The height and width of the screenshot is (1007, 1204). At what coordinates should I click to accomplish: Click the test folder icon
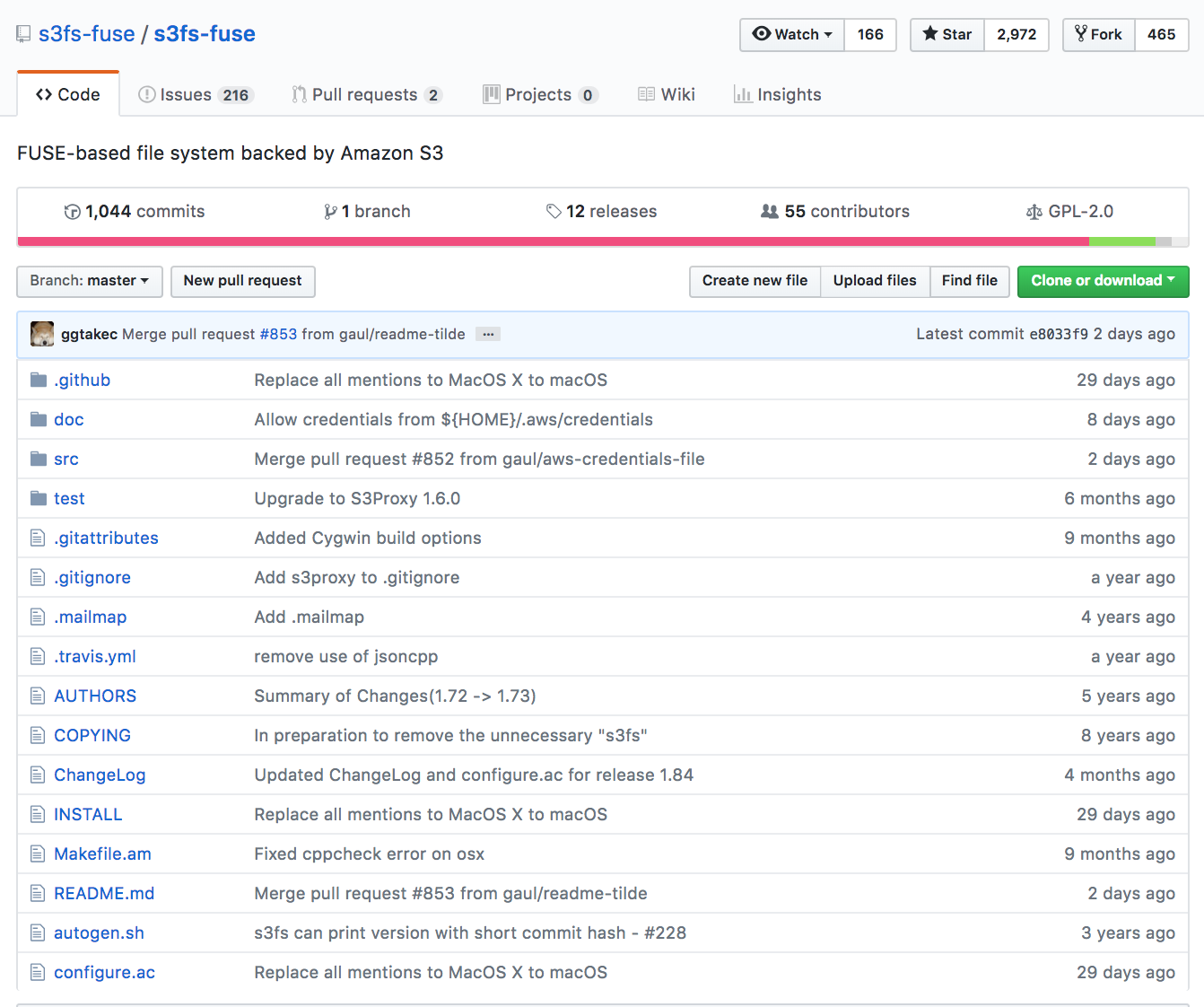[x=39, y=498]
